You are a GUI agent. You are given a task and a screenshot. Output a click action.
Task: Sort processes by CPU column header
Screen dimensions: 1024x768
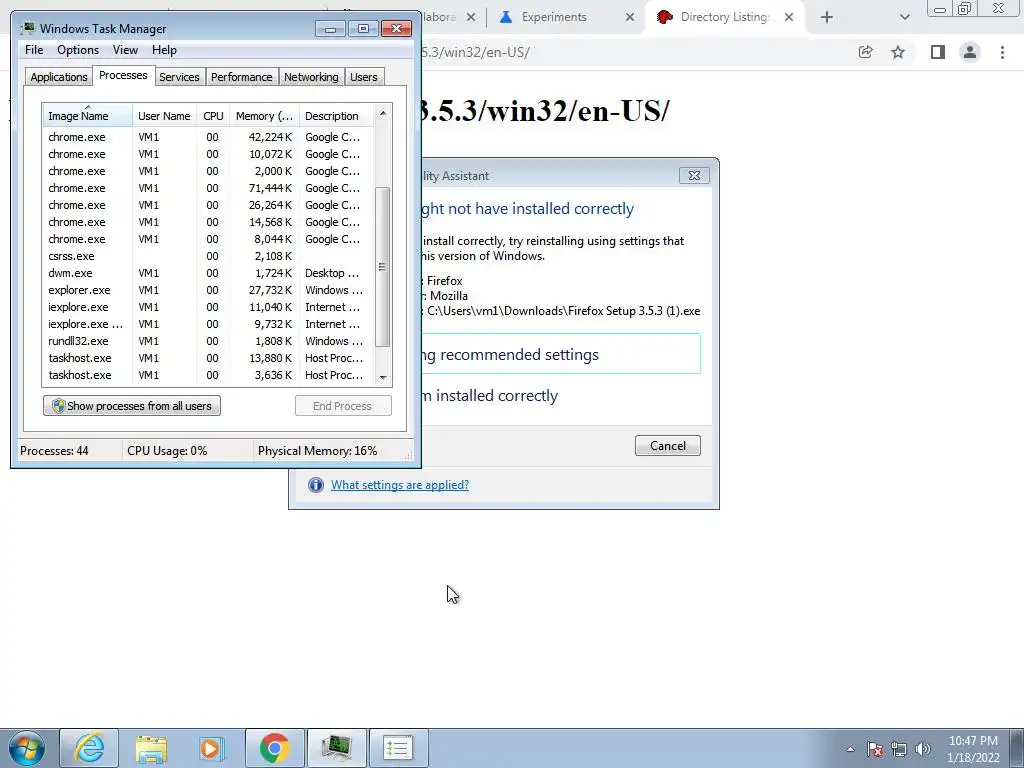[213, 116]
